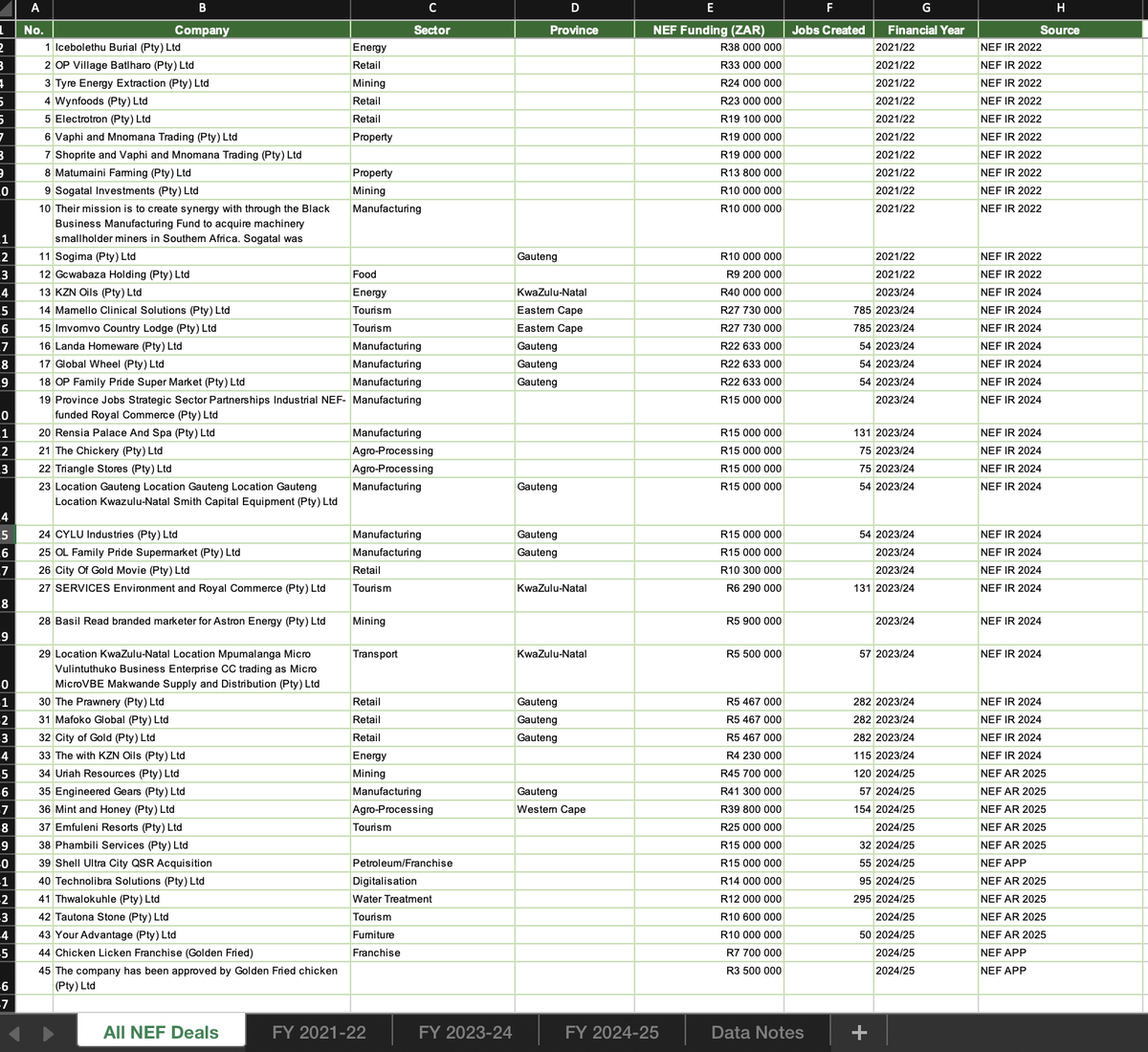Select column F header
The image size is (1148, 1052).
coord(828,9)
